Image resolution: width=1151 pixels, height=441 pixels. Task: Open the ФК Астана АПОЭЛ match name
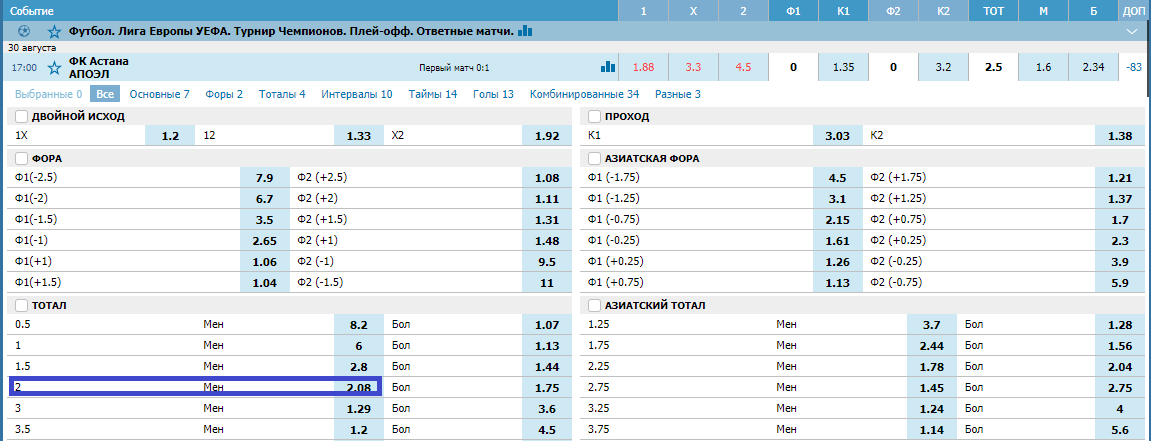[x=98, y=68]
